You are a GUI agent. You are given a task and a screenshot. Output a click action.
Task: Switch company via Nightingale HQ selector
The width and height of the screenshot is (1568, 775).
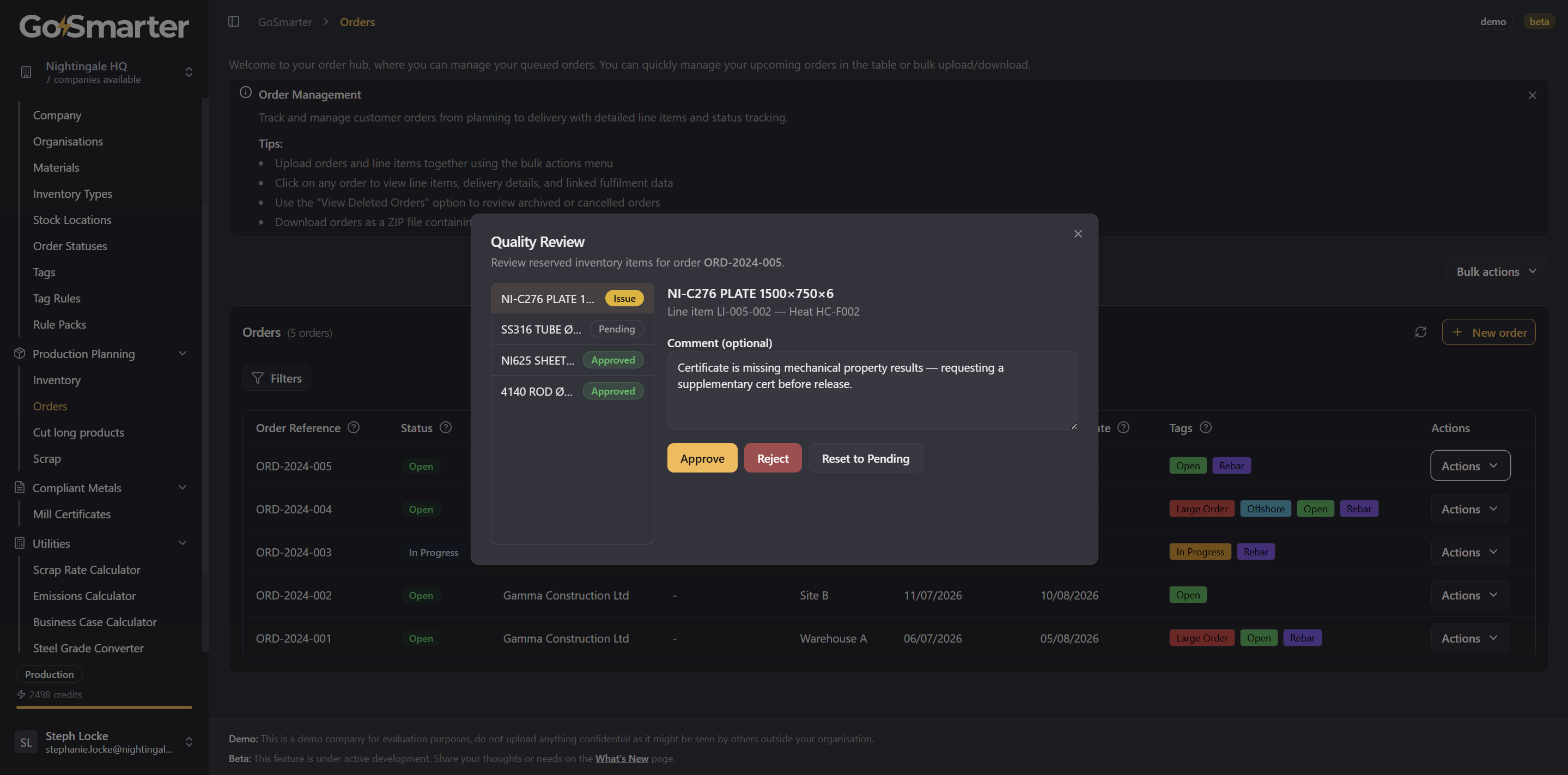click(104, 72)
